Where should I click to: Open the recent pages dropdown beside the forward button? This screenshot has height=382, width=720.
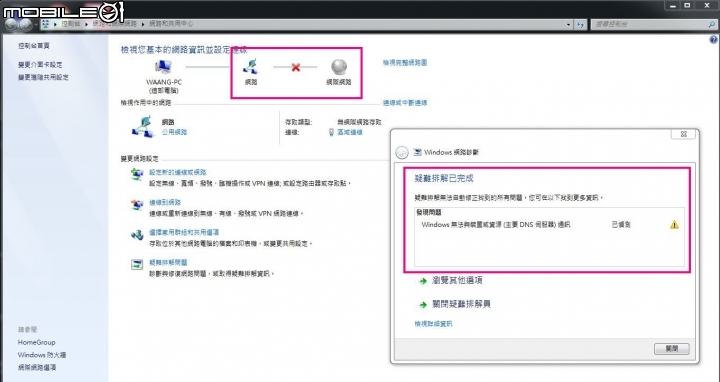(x=36, y=24)
